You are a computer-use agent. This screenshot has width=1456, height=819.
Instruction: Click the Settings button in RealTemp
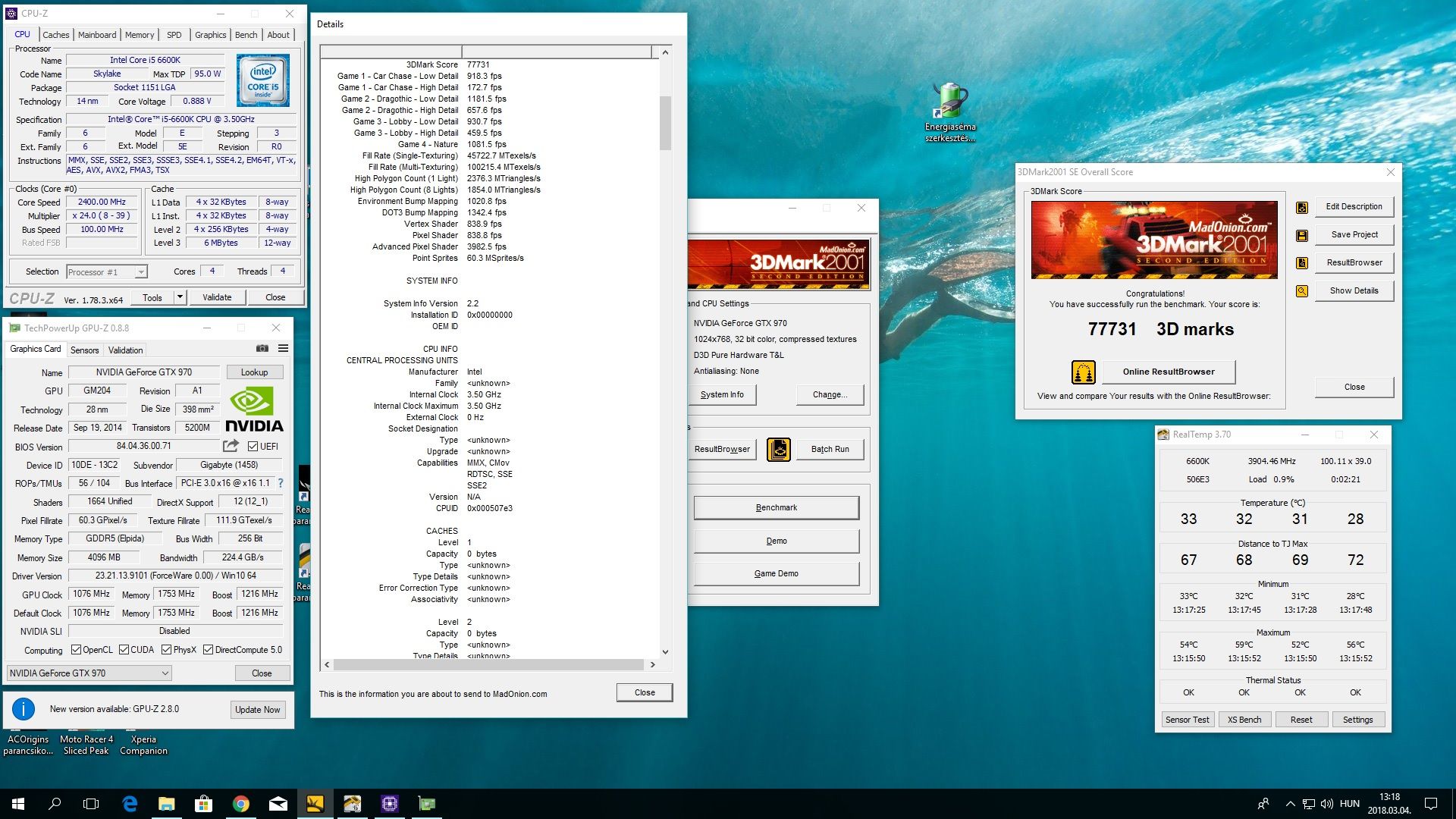click(x=1357, y=720)
